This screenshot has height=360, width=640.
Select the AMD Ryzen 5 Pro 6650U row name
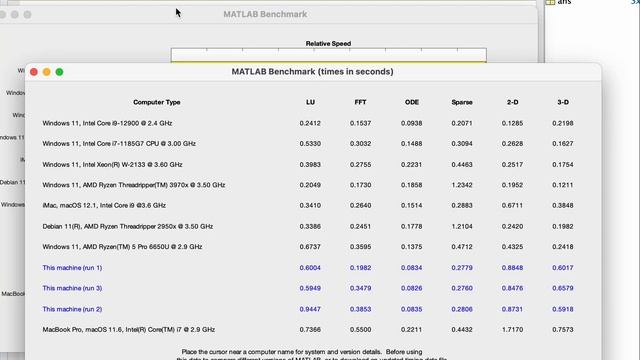tap(122, 247)
